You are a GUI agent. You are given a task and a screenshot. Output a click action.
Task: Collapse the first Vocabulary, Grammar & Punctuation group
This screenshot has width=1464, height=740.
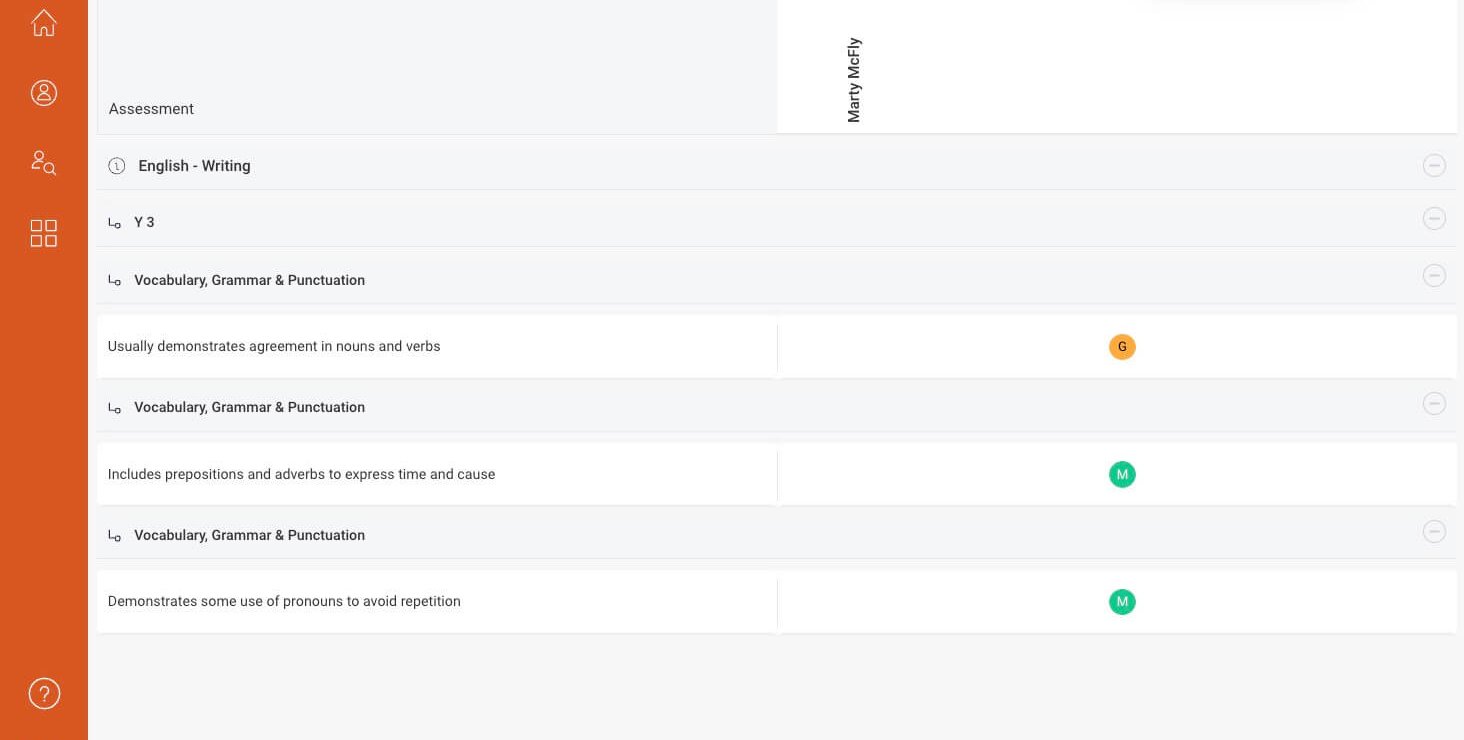(x=1434, y=275)
